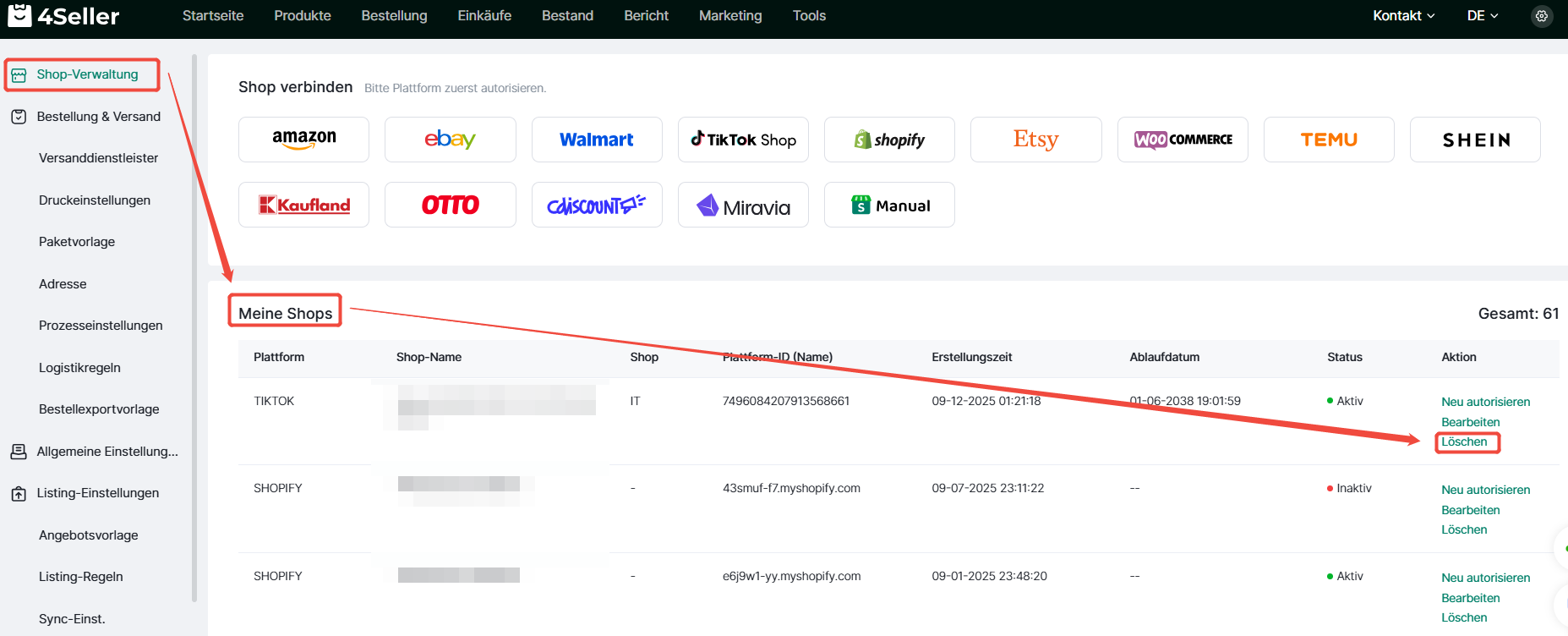Click the Gesamt: 61 total label
Viewport: 1568px width, 636px height.
[x=1518, y=314]
